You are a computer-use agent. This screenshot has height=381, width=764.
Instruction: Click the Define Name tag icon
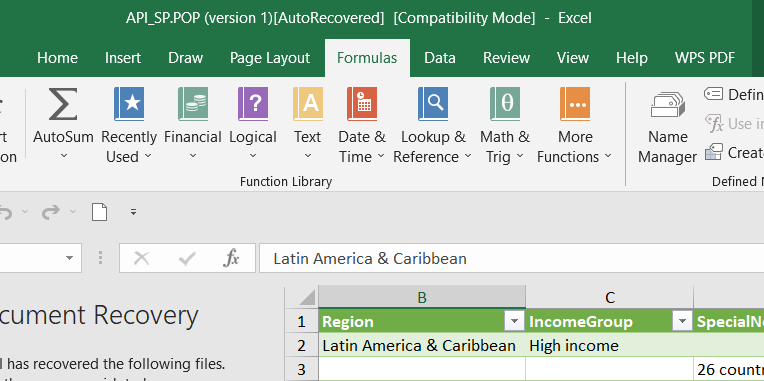tap(713, 94)
